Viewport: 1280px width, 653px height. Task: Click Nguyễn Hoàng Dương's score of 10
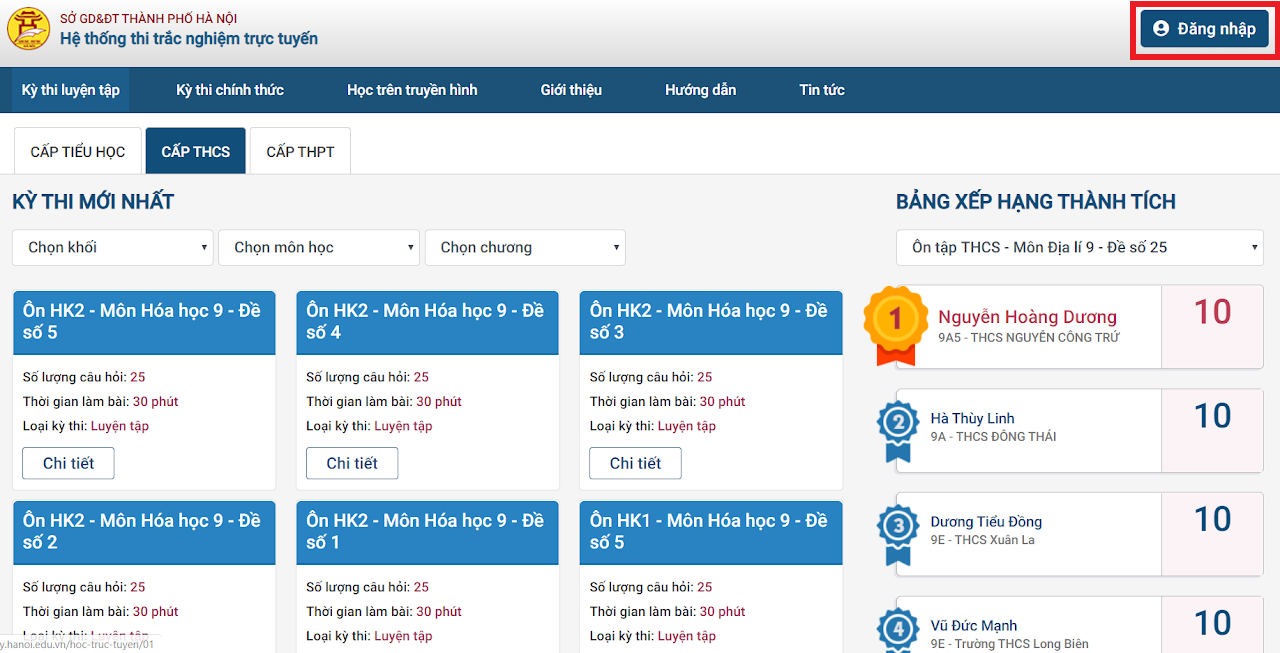1212,312
